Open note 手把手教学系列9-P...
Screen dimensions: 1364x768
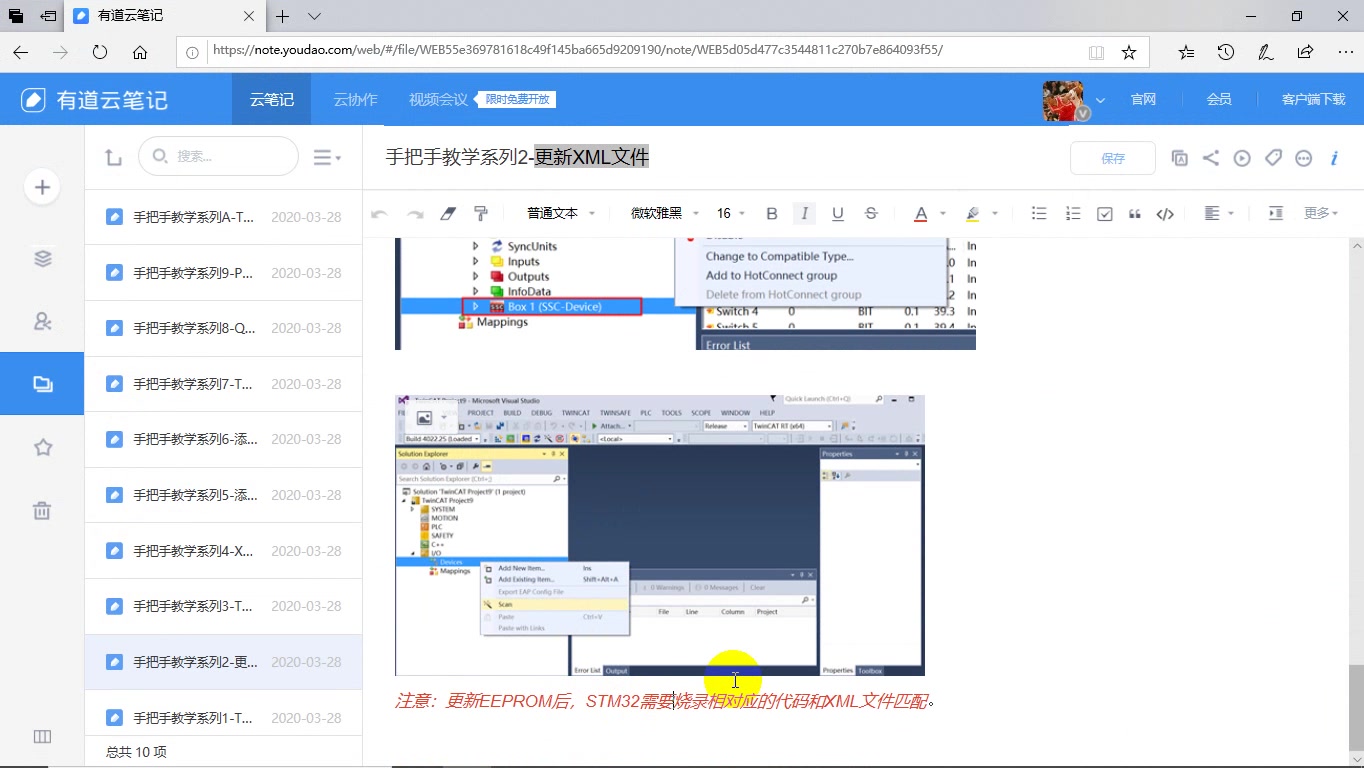[x=223, y=272]
